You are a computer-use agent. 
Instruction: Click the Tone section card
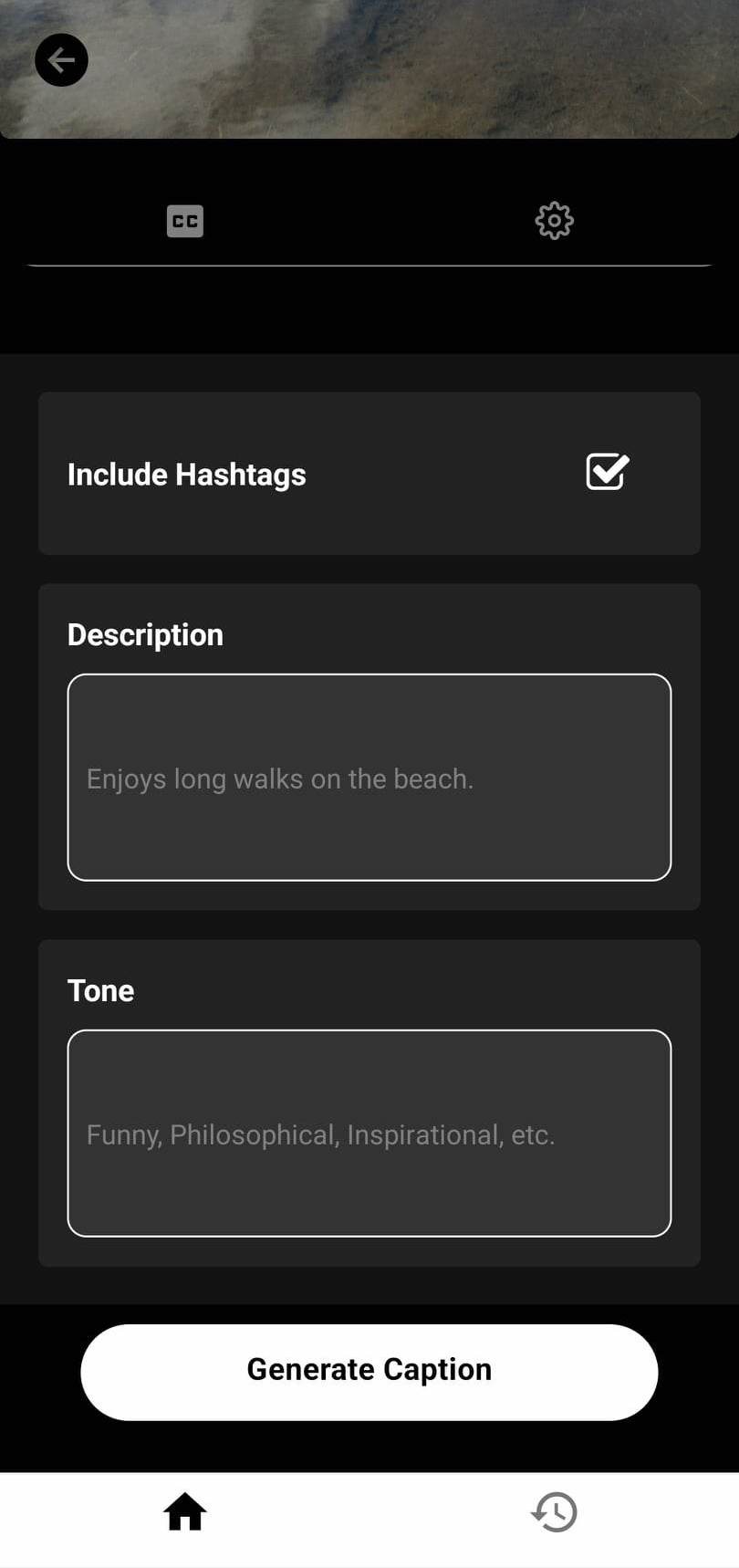click(x=369, y=1103)
